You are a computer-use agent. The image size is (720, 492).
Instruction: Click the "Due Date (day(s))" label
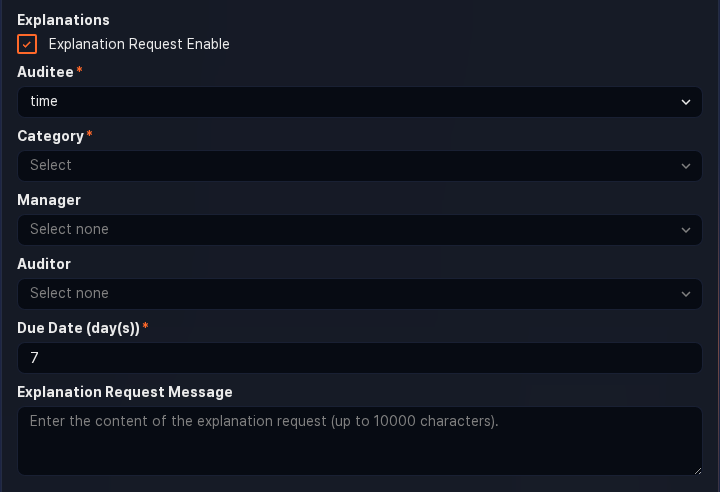[x=78, y=328]
